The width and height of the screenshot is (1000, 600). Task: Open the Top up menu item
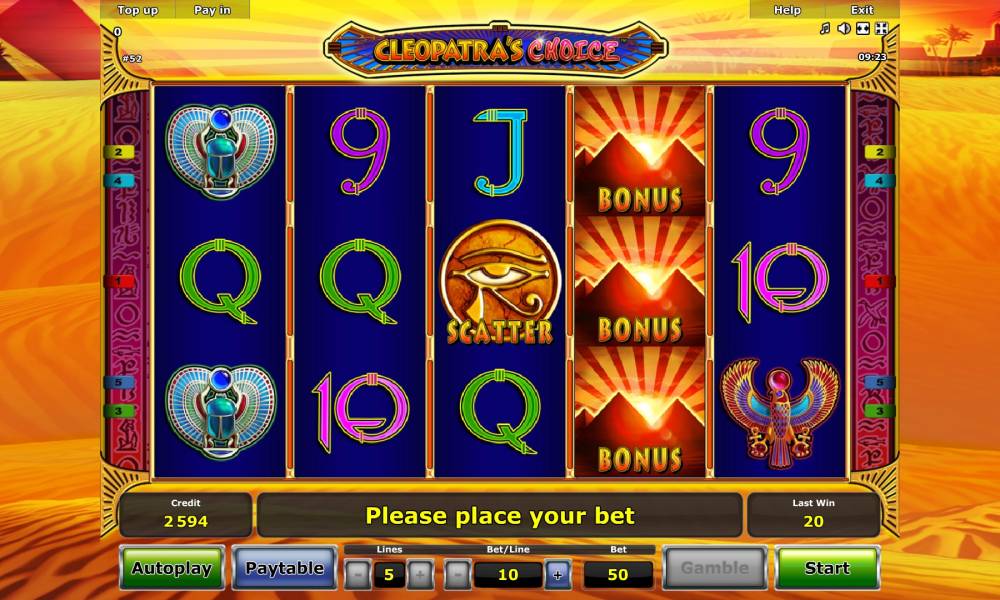tap(137, 10)
